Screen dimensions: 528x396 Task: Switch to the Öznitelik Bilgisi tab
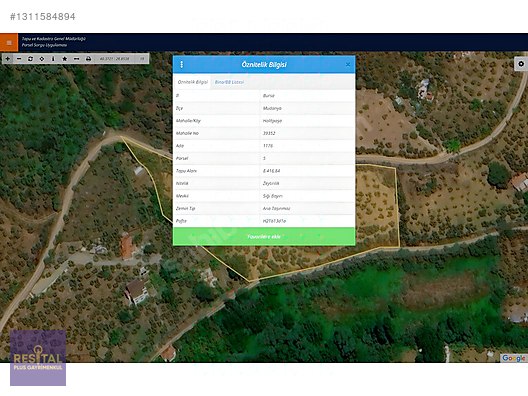point(193,82)
